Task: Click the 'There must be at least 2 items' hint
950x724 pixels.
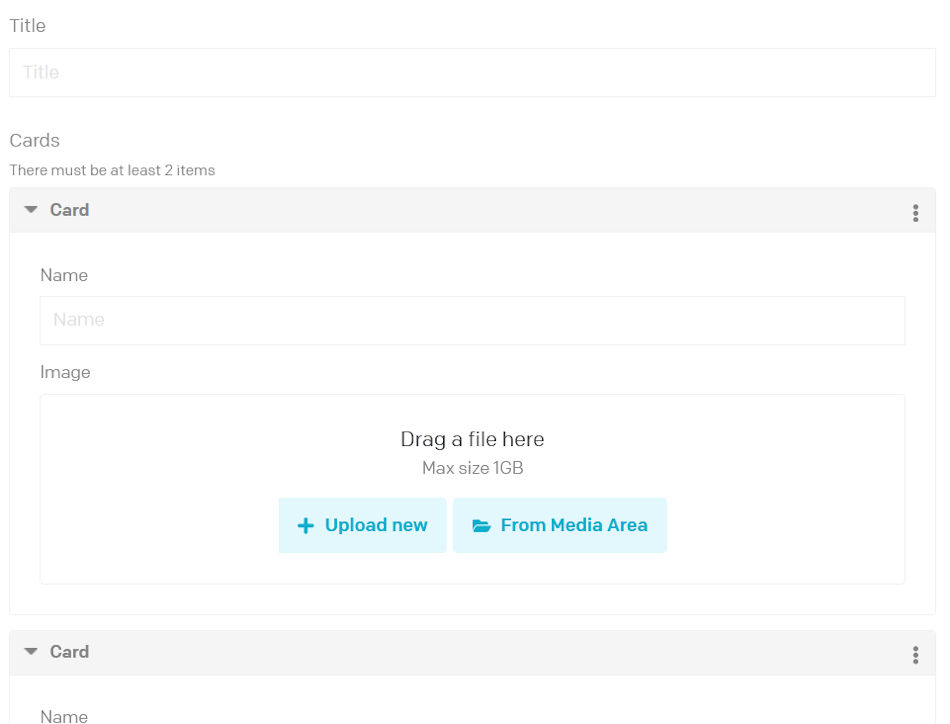Action: [x=112, y=170]
